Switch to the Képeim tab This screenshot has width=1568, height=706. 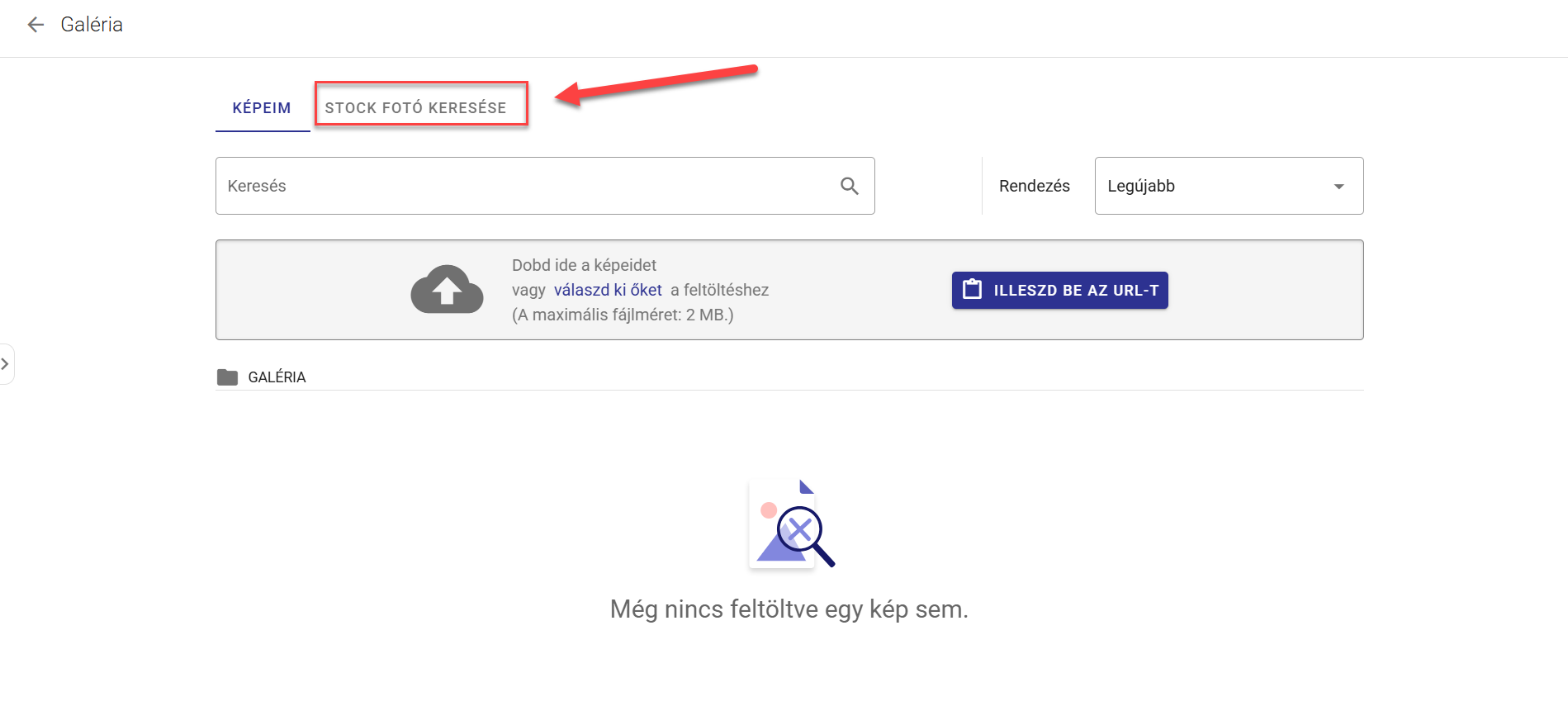[x=262, y=108]
